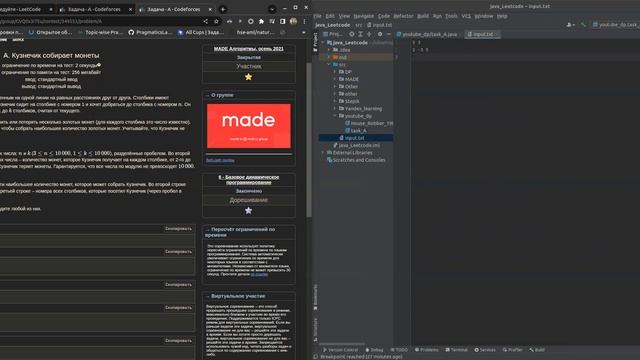
Task: Open a new browser tab with plus button
Action: [223, 9]
